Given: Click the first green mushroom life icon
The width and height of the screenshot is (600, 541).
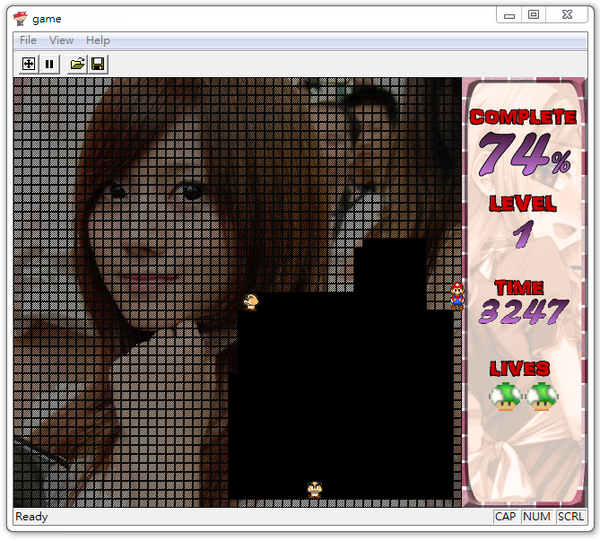Looking at the screenshot, I should click(x=505, y=396).
